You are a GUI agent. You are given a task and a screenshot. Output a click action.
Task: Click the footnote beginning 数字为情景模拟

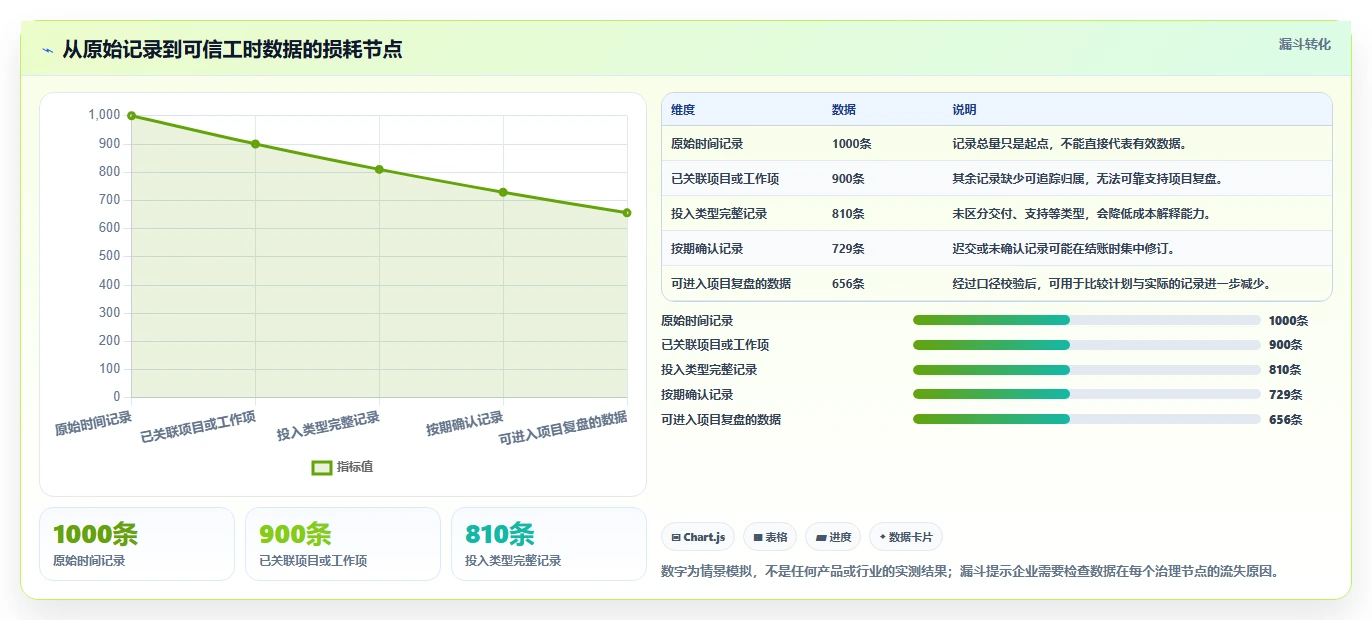coord(970,572)
